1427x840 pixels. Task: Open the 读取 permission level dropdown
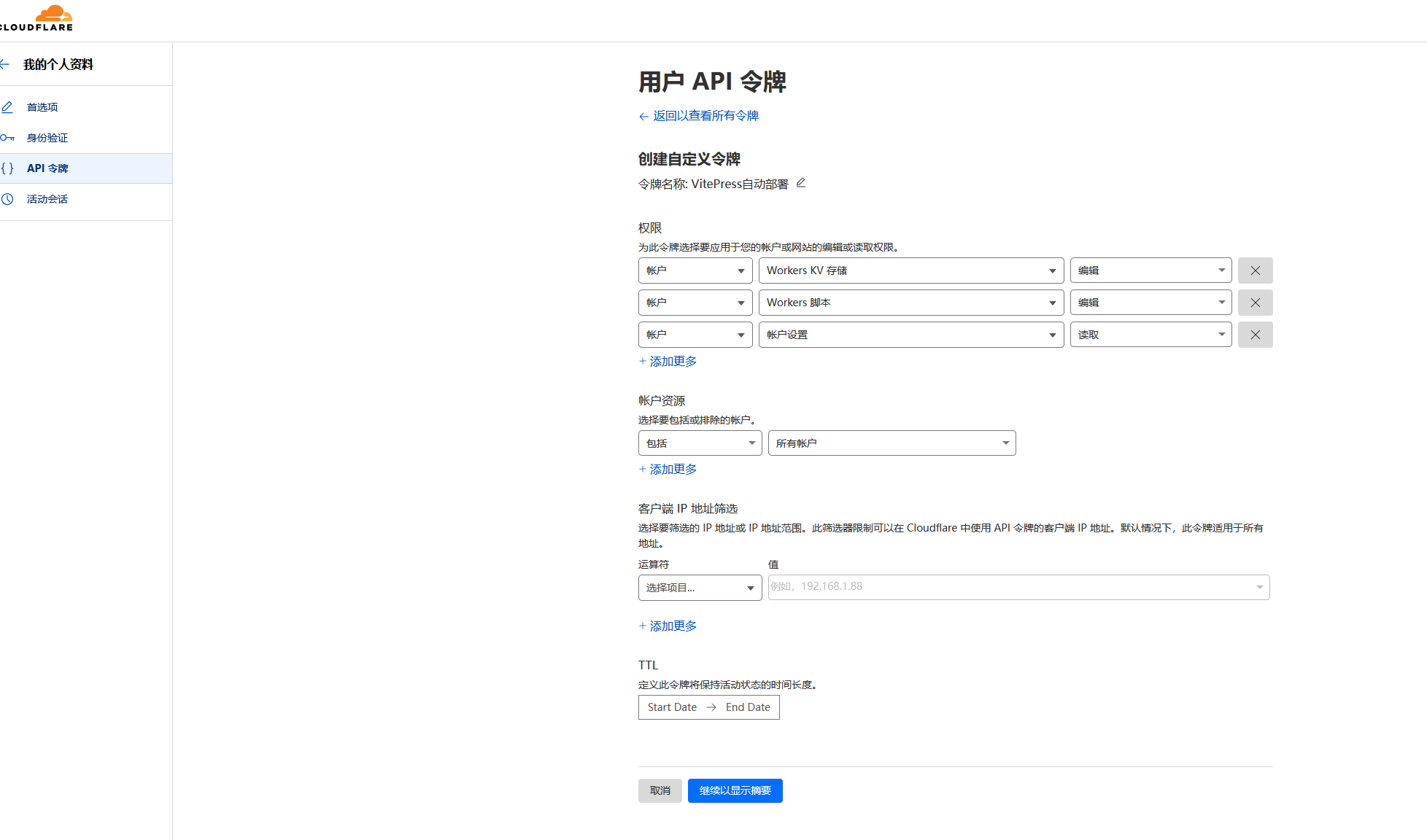[x=1150, y=335]
